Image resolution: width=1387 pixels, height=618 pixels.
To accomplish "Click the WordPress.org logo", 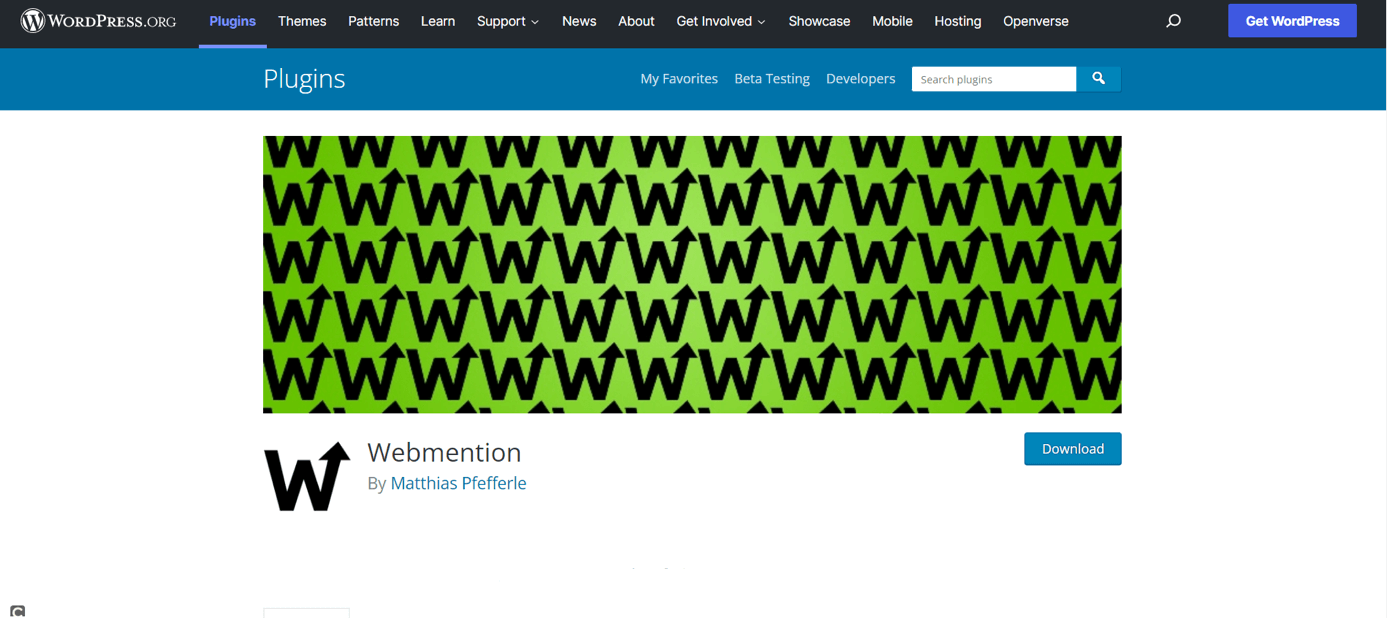I will (x=98, y=21).
